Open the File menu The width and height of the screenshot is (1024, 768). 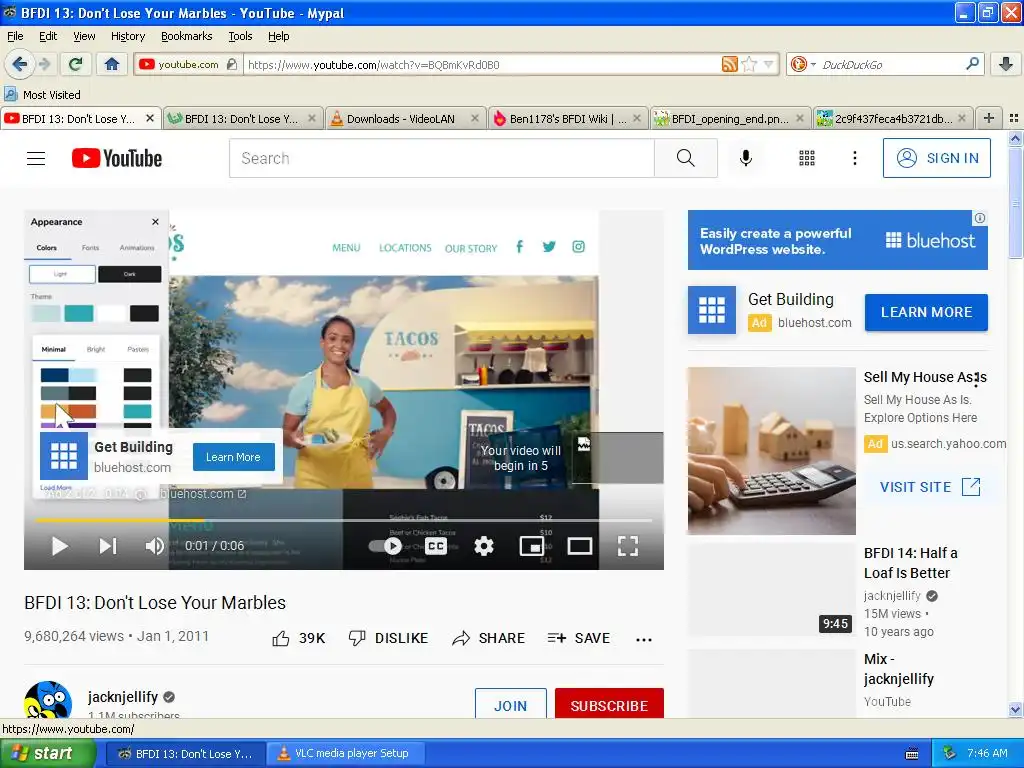pos(15,36)
